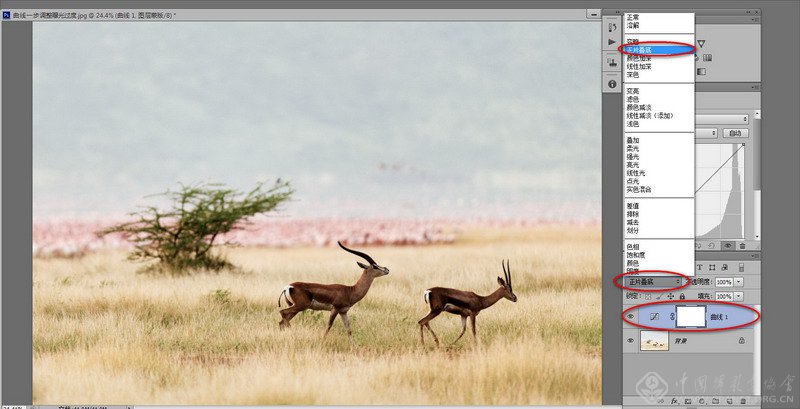This screenshot has width=800, height=409.
Task: Click the Vibrance triangle adjustment icon
Action: coord(702,44)
